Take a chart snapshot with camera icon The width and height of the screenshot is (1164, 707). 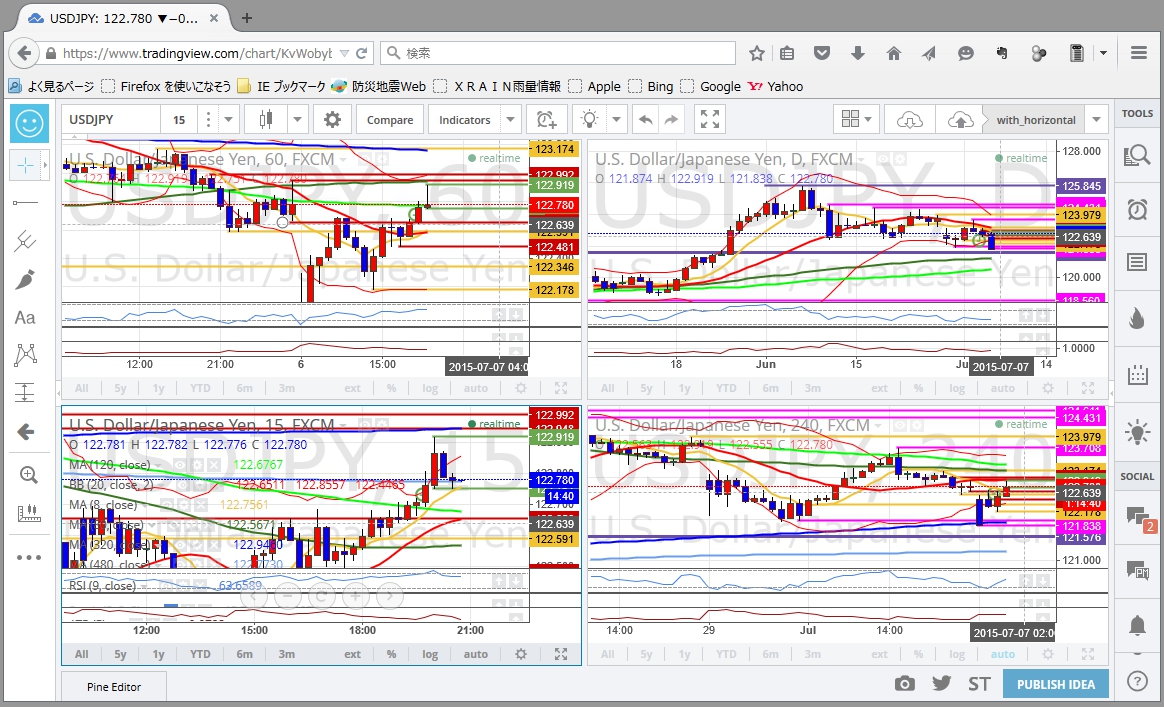coord(905,684)
